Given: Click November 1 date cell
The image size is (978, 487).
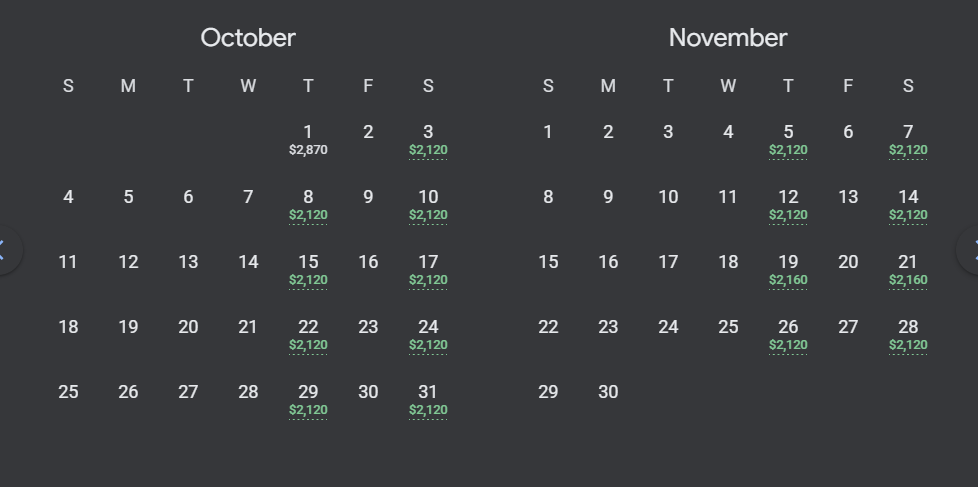Looking at the screenshot, I should tap(548, 133).
